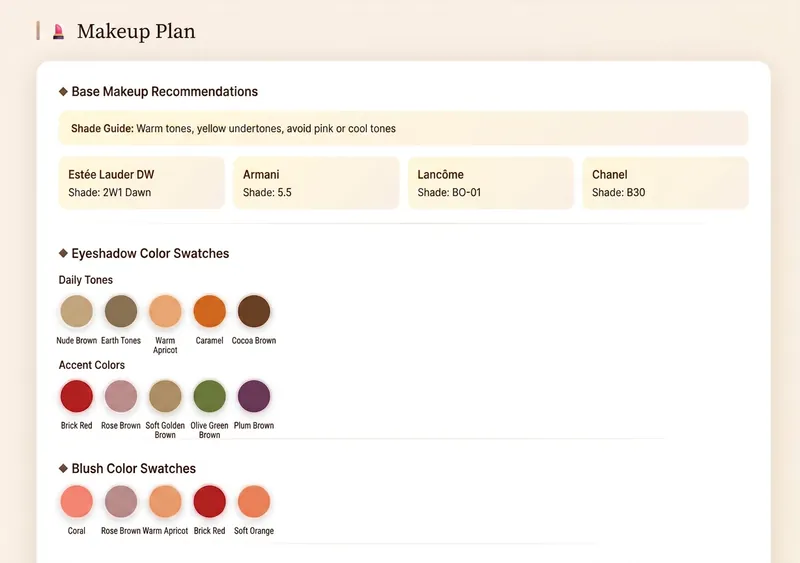800x563 pixels.
Task: Choose the Warm Apricot eyeshadow swatch in Daily Tones
Action: coord(165,311)
